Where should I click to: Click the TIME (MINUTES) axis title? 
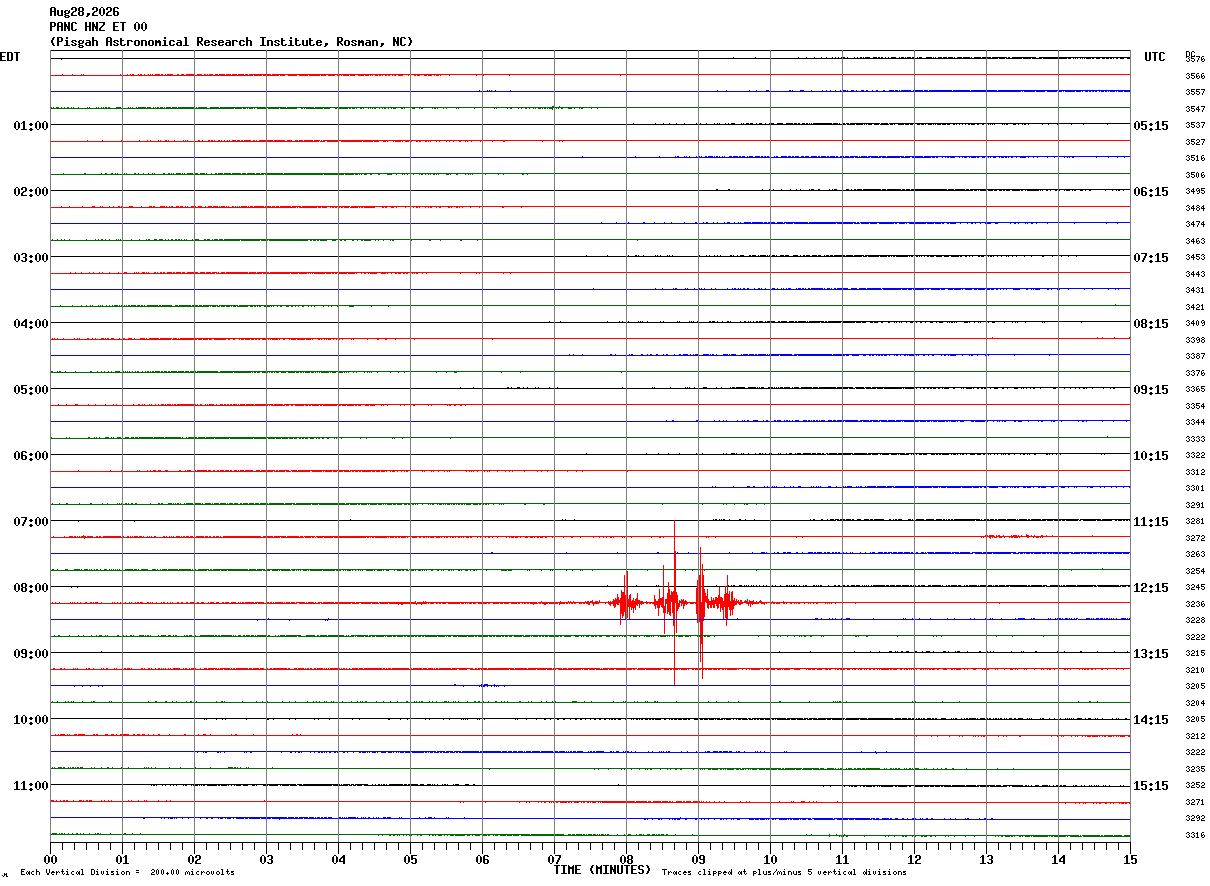coord(602,870)
